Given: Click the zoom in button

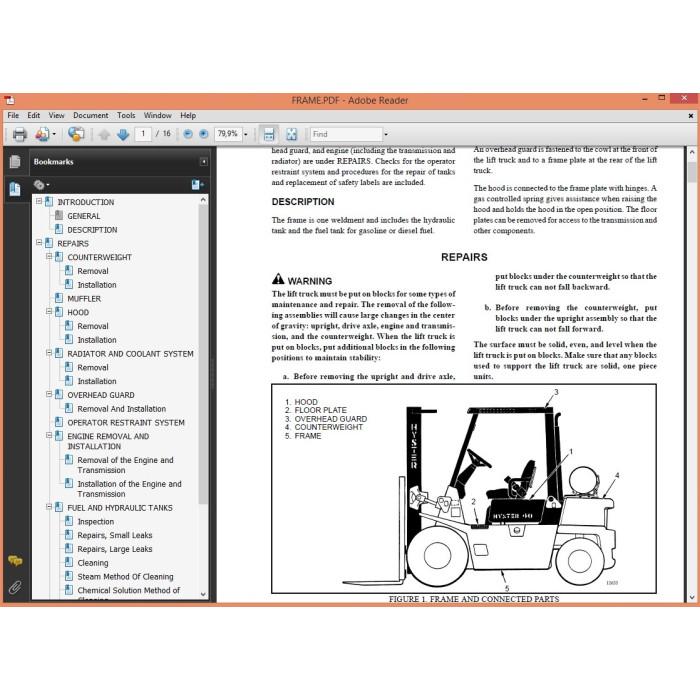Looking at the screenshot, I should point(204,134).
